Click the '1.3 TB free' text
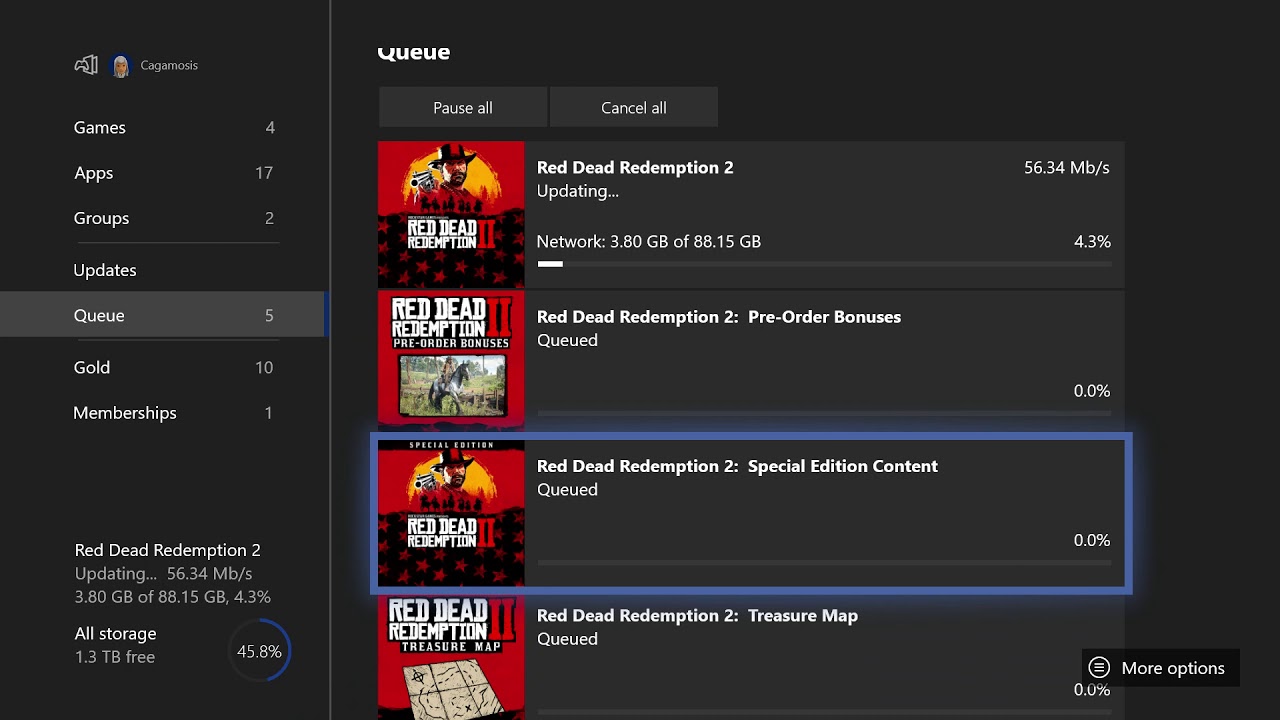 [115, 657]
